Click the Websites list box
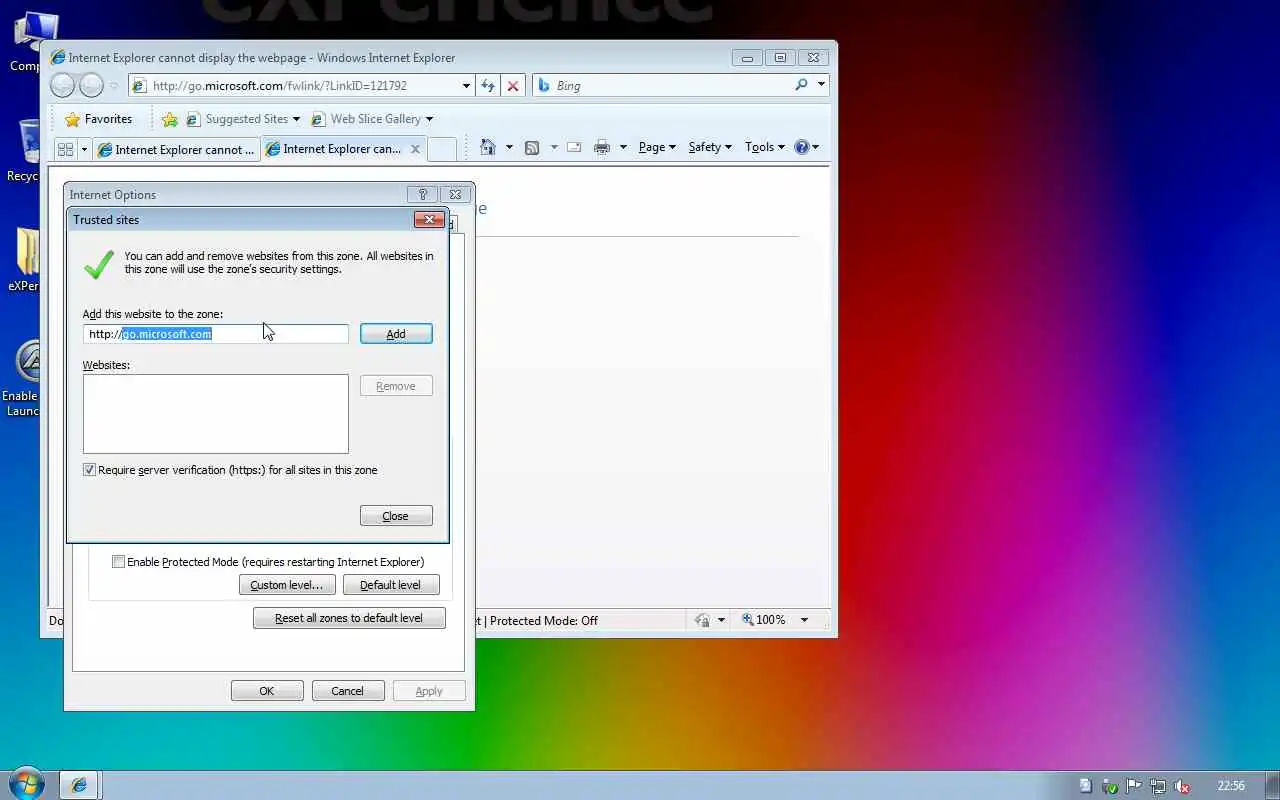1280x800 pixels. [216, 414]
